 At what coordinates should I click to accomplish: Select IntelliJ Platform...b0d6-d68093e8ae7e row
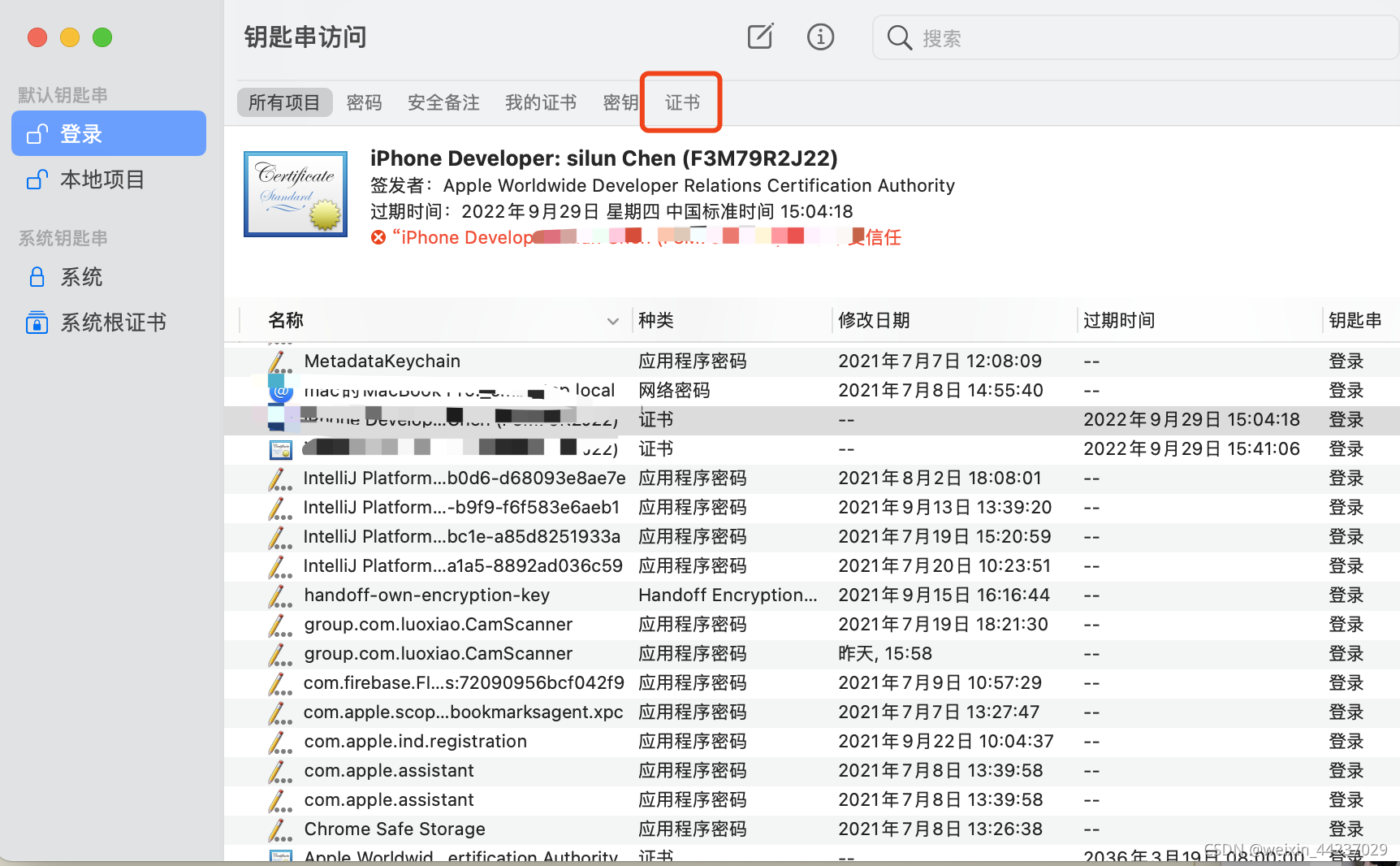812,478
